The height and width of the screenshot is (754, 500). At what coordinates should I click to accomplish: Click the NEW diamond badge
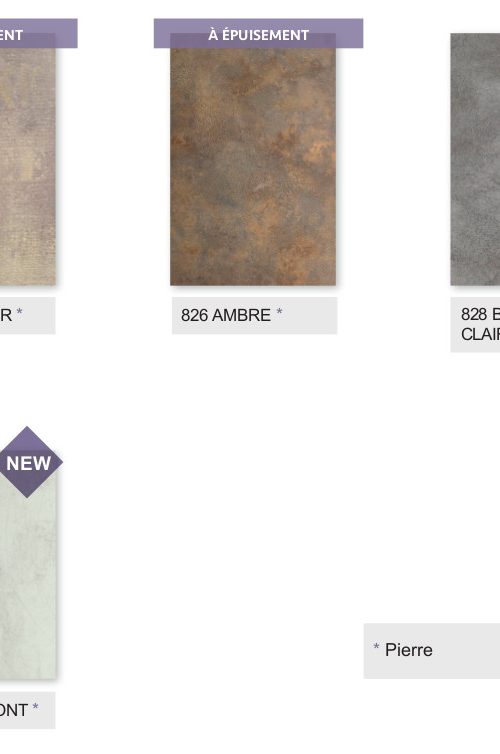tap(28, 462)
